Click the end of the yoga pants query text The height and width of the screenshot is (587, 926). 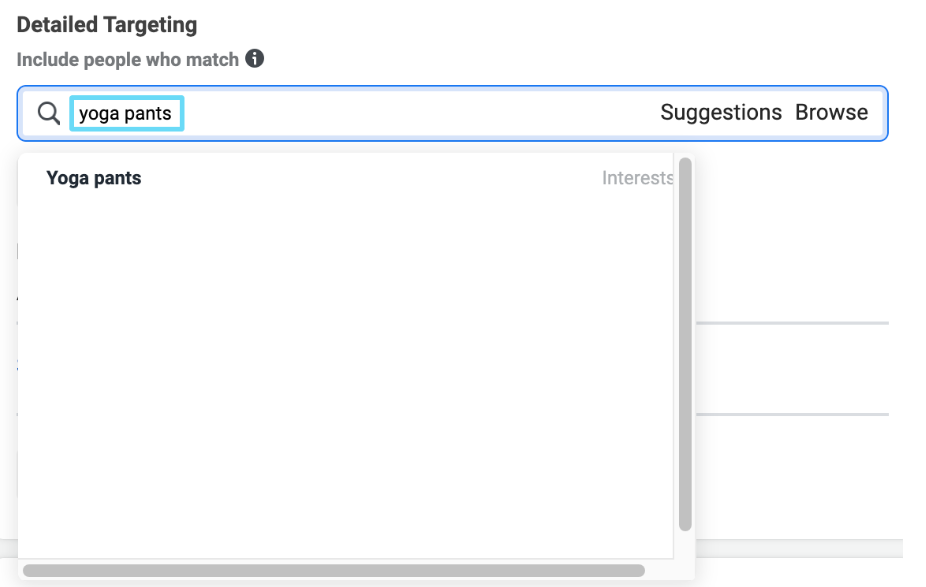click(172, 113)
